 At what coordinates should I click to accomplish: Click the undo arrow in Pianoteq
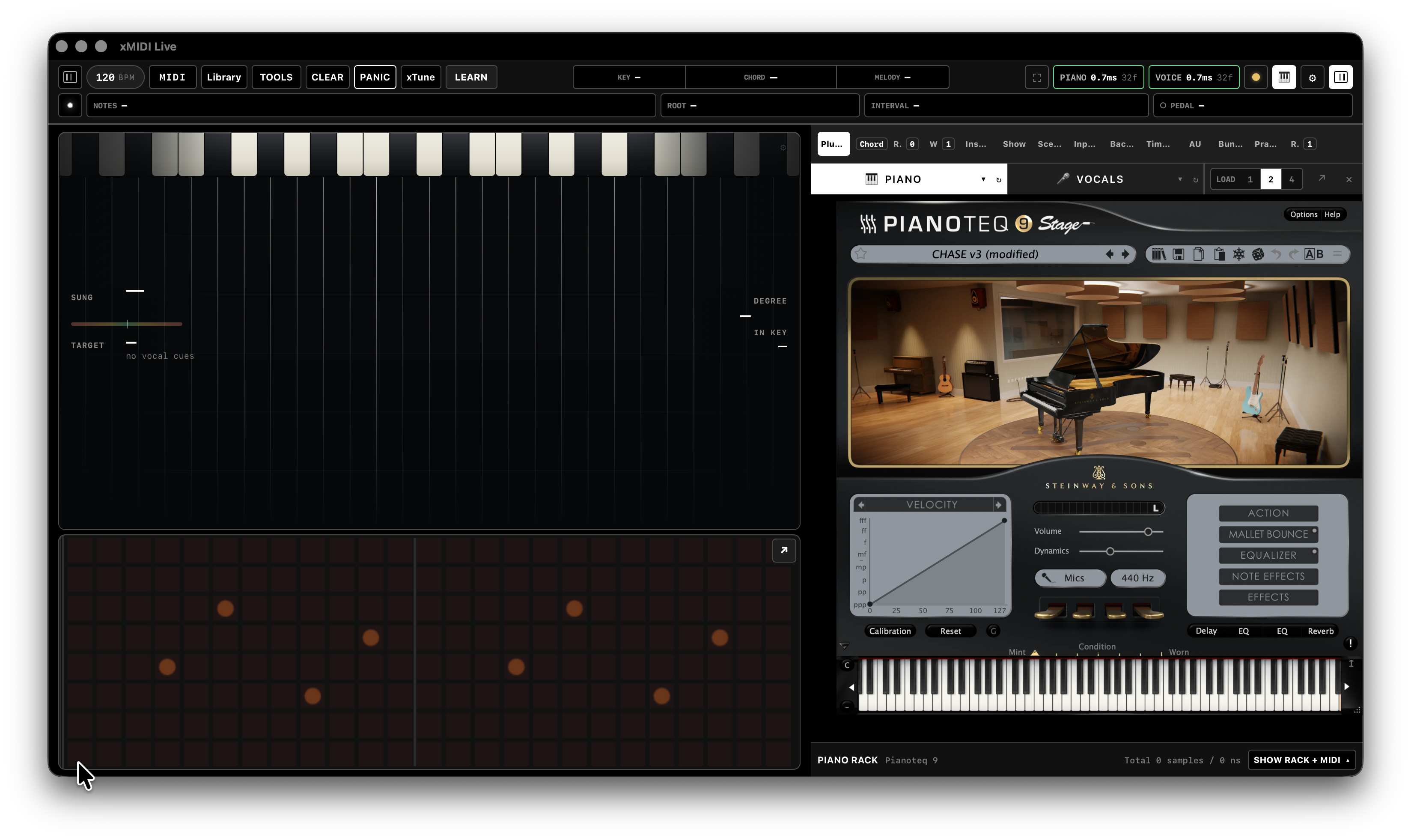(x=1276, y=254)
